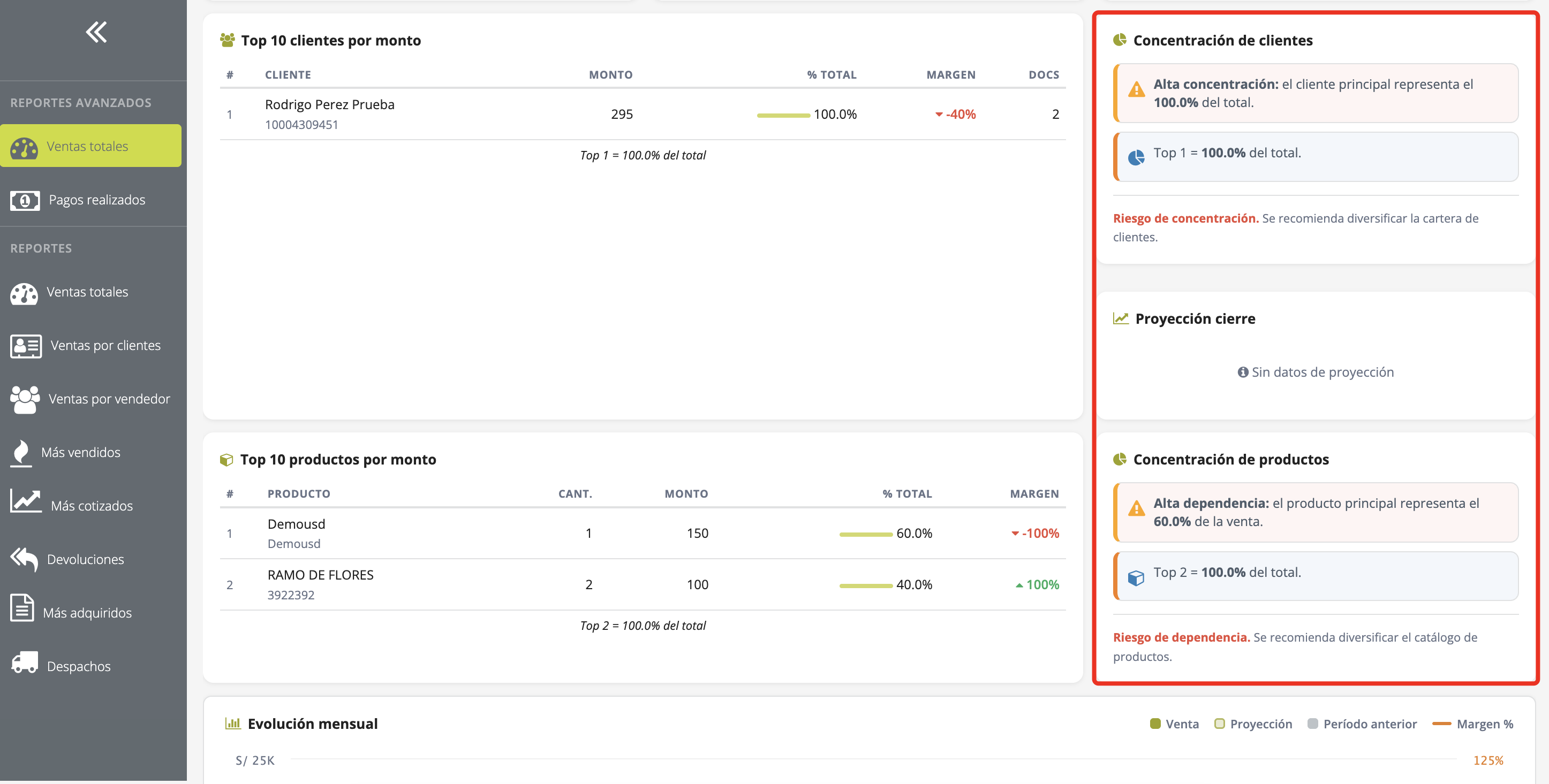Select the Ventas por vendedor people icon
This screenshot has width=1549, height=784.
tap(25, 399)
